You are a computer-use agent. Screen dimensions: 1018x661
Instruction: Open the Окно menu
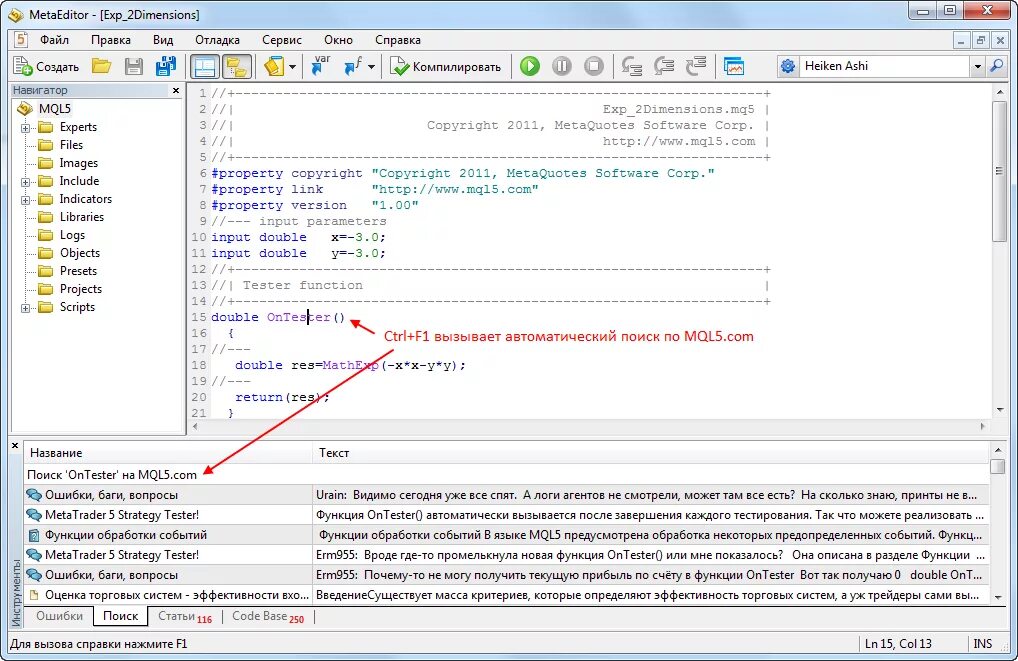click(338, 40)
